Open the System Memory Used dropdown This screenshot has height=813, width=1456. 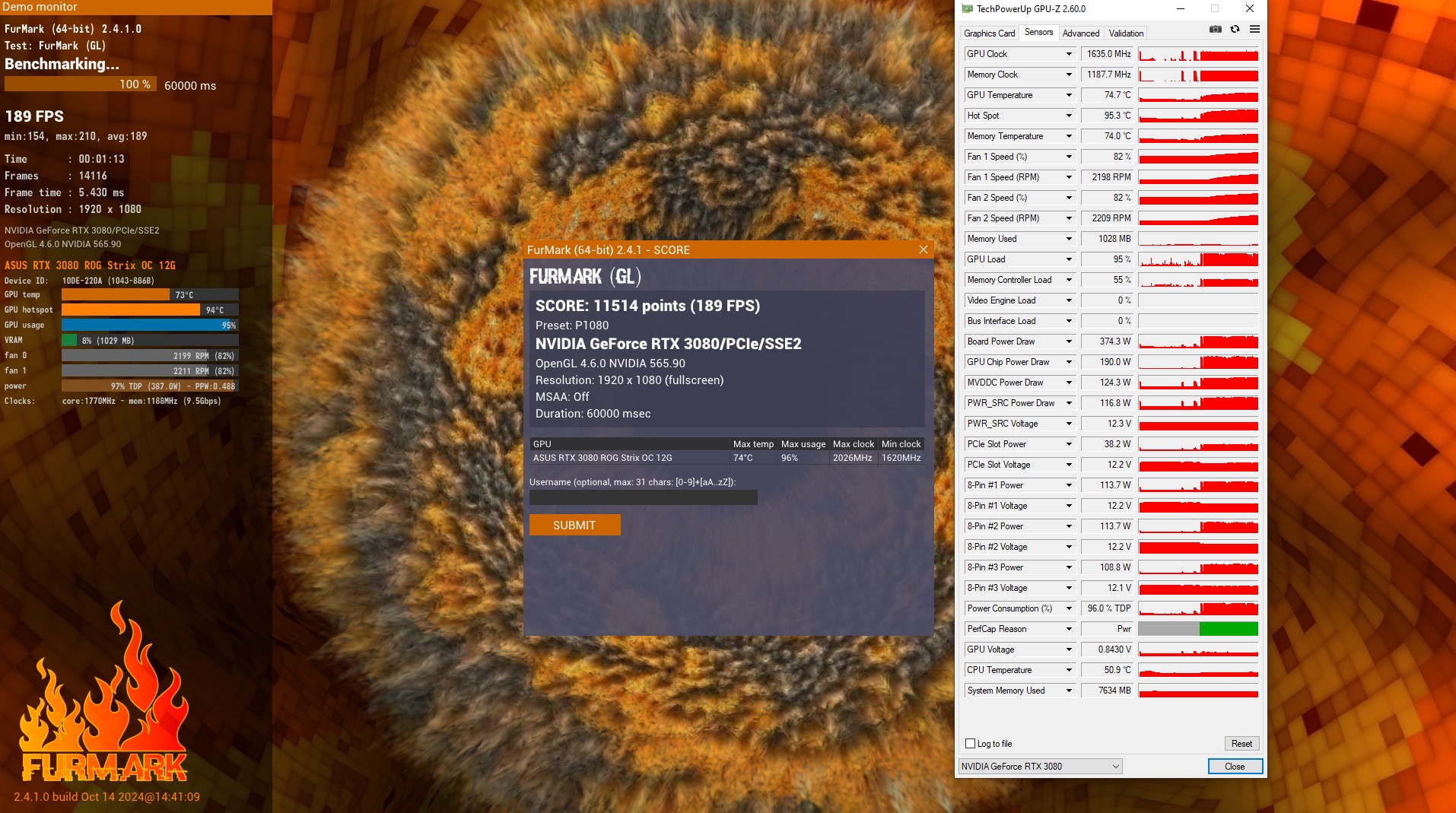click(x=1069, y=691)
